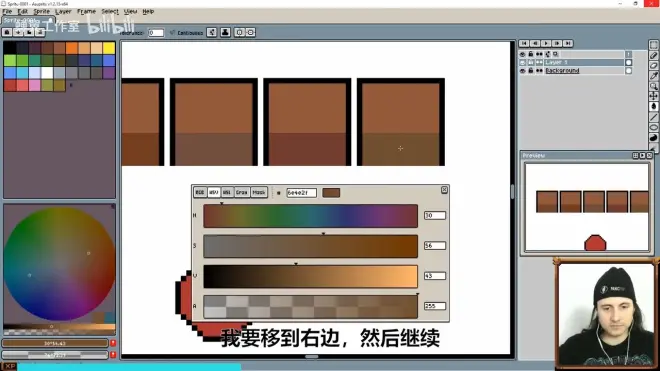Select the Eraser tool in the toolbox
This screenshot has height=371, width=660.
point(653,65)
